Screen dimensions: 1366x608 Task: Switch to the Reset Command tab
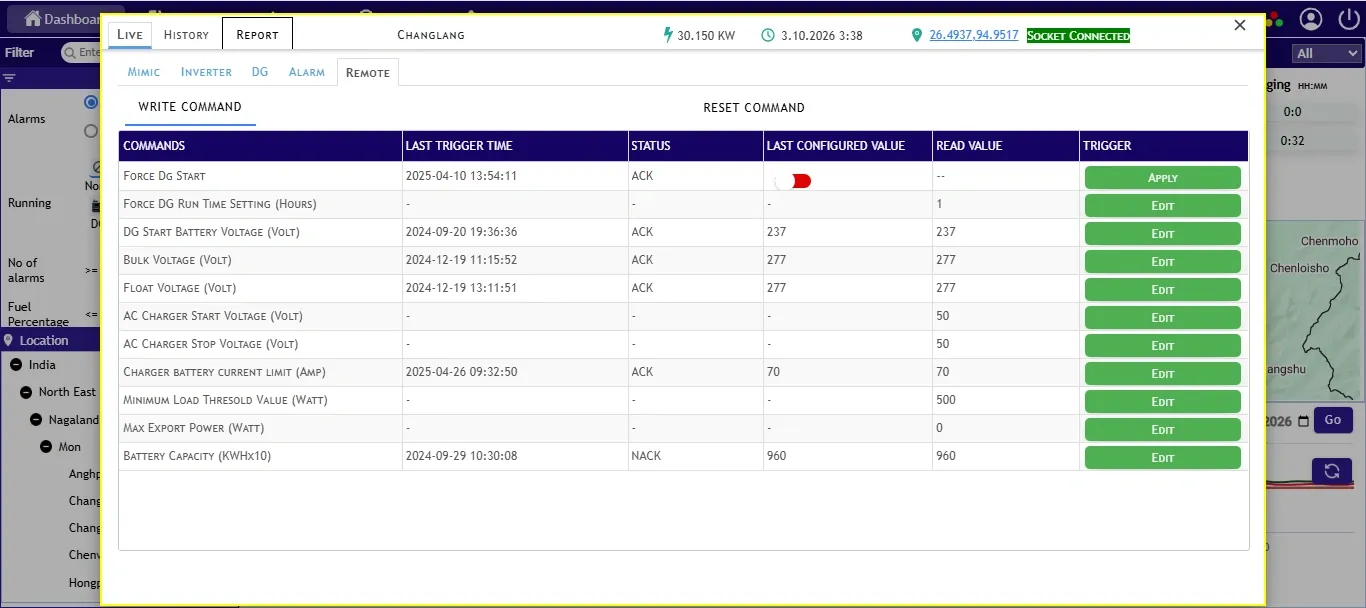[754, 107]
